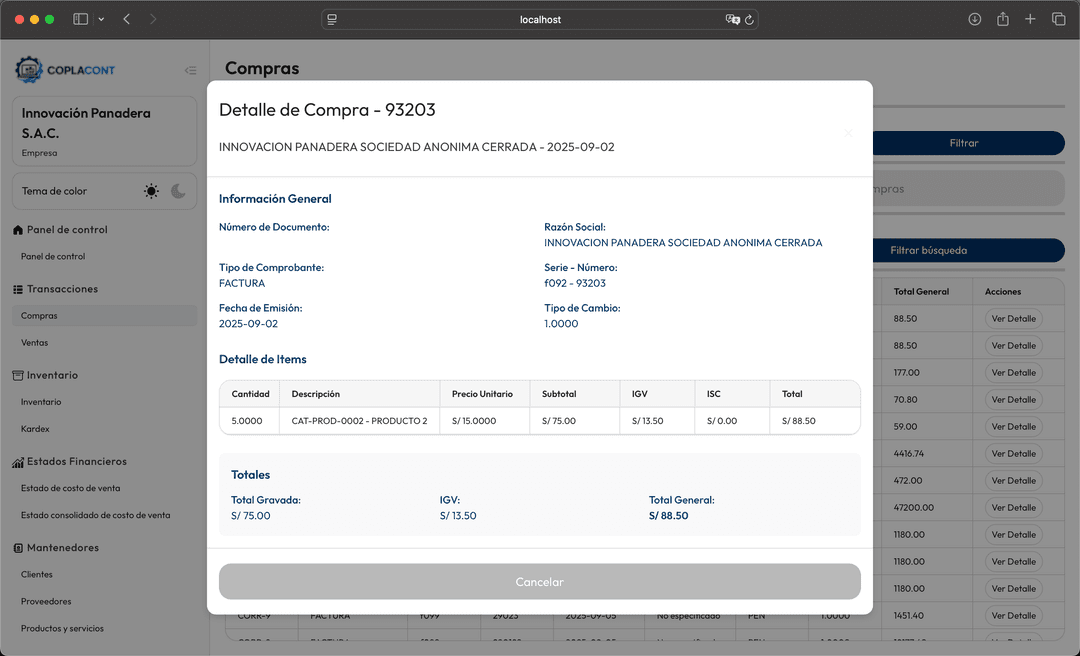Click the Transacciones section icon
The height and width of the screenshot is (656, 1080).
[x=16, y=288]
